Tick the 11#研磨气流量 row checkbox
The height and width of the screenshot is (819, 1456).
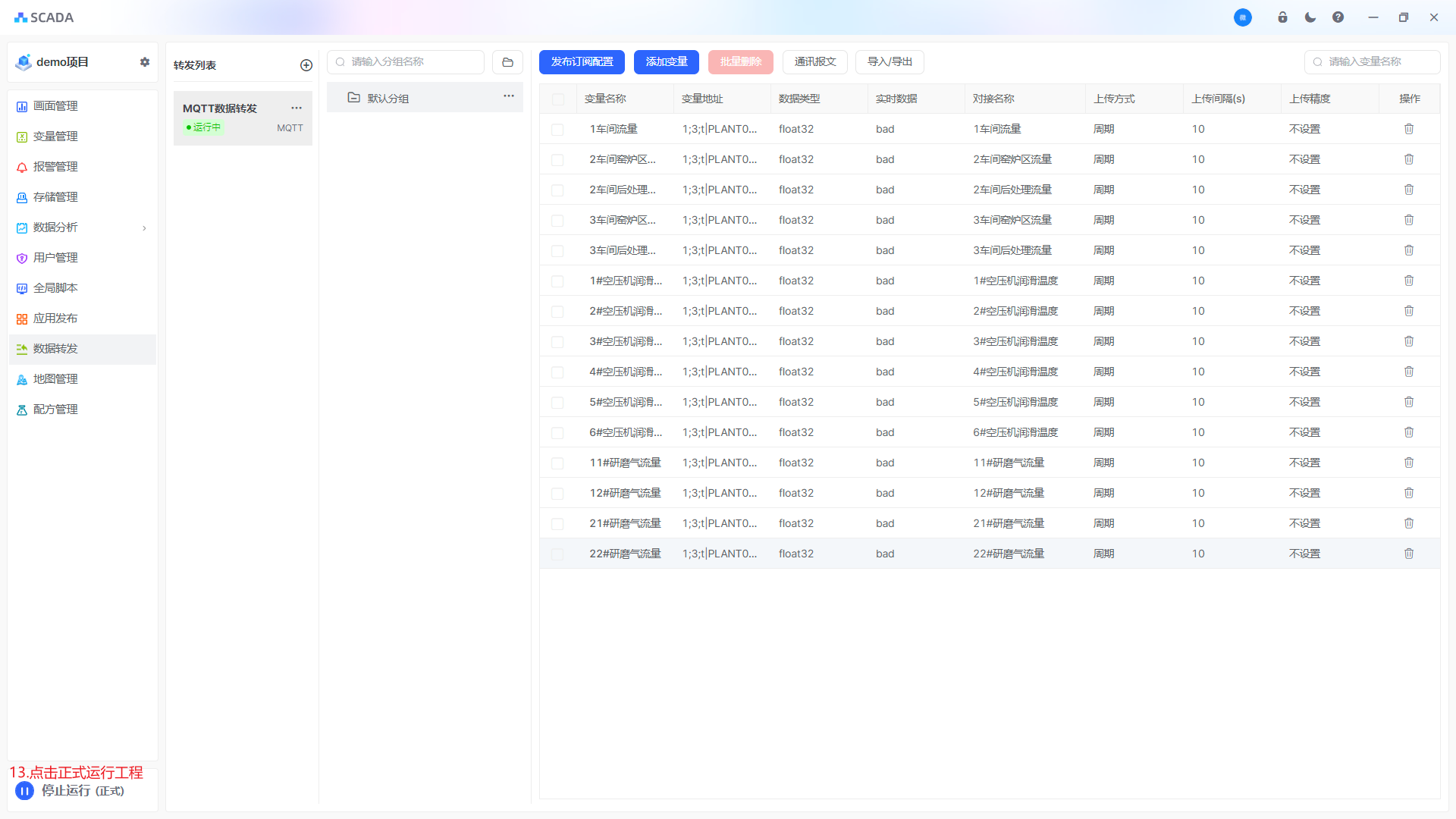tap(557, 463)
